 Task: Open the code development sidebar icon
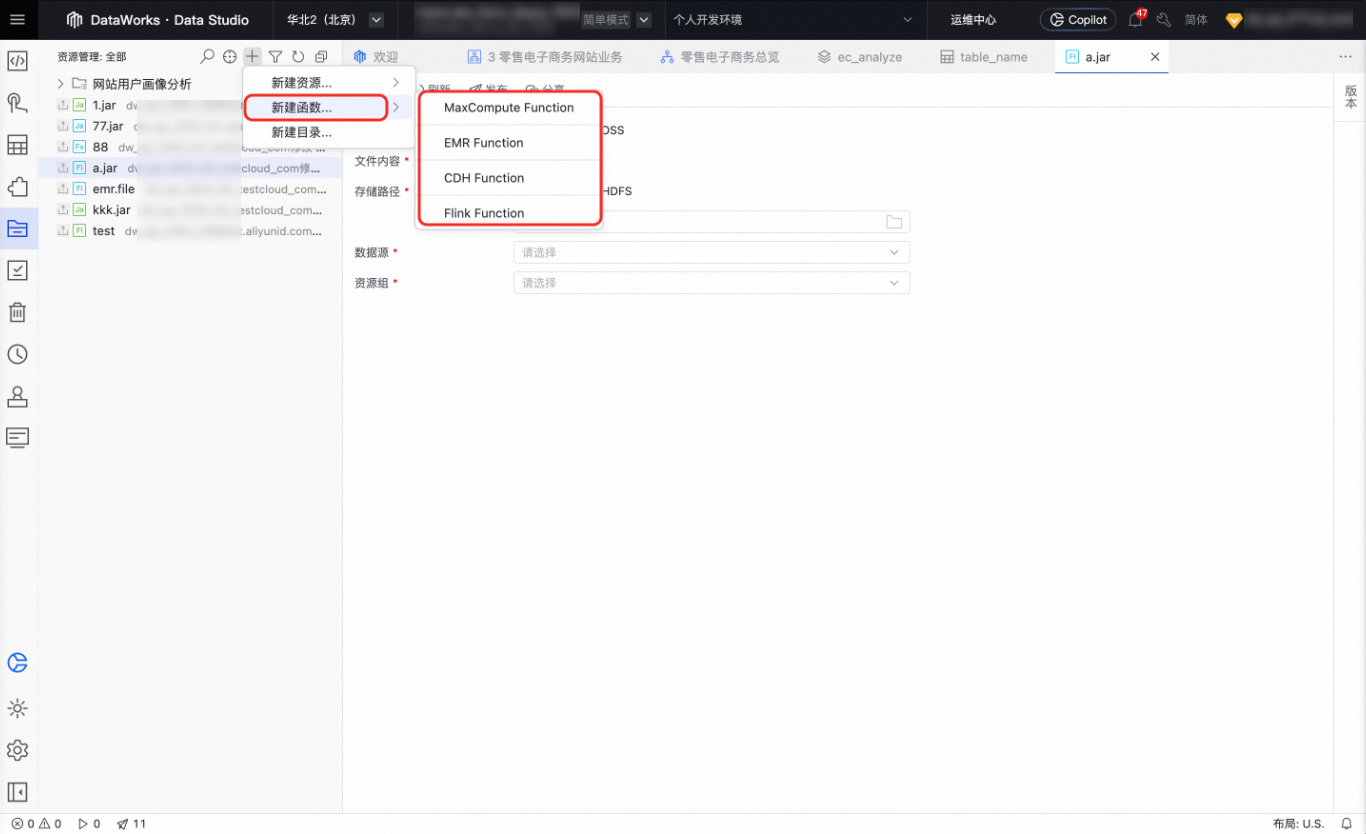tap(17, 60)
